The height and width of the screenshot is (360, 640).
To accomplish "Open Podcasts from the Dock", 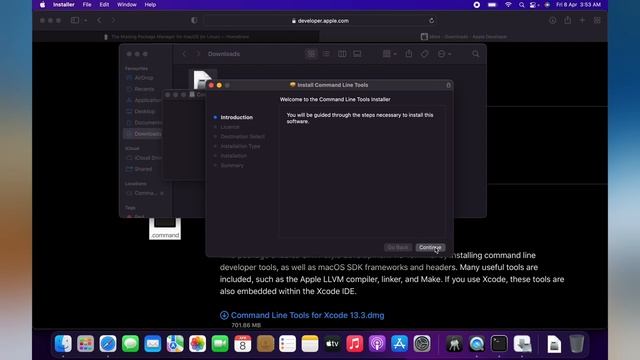I will click(x=377, y=344).
